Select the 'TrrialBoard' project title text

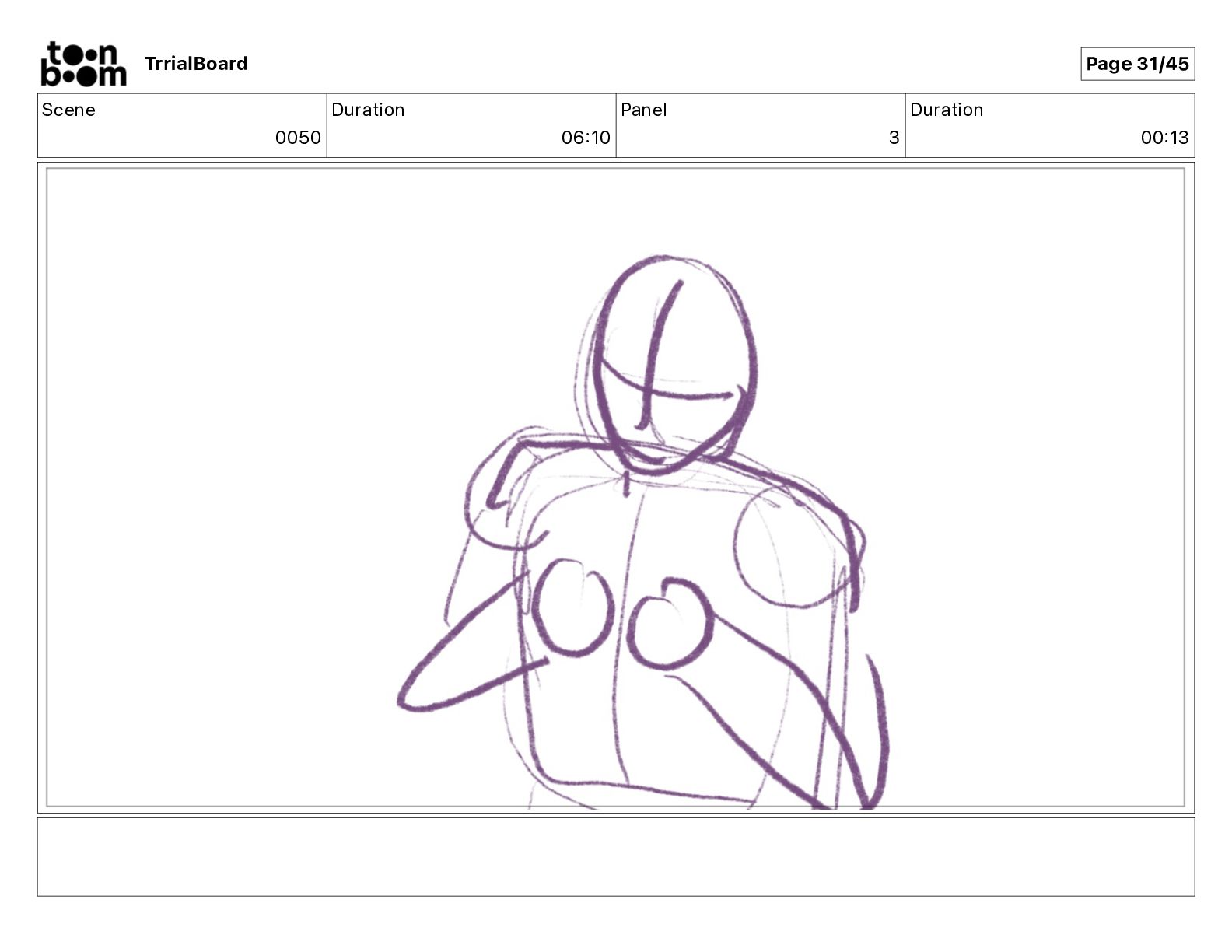(196, 64)
